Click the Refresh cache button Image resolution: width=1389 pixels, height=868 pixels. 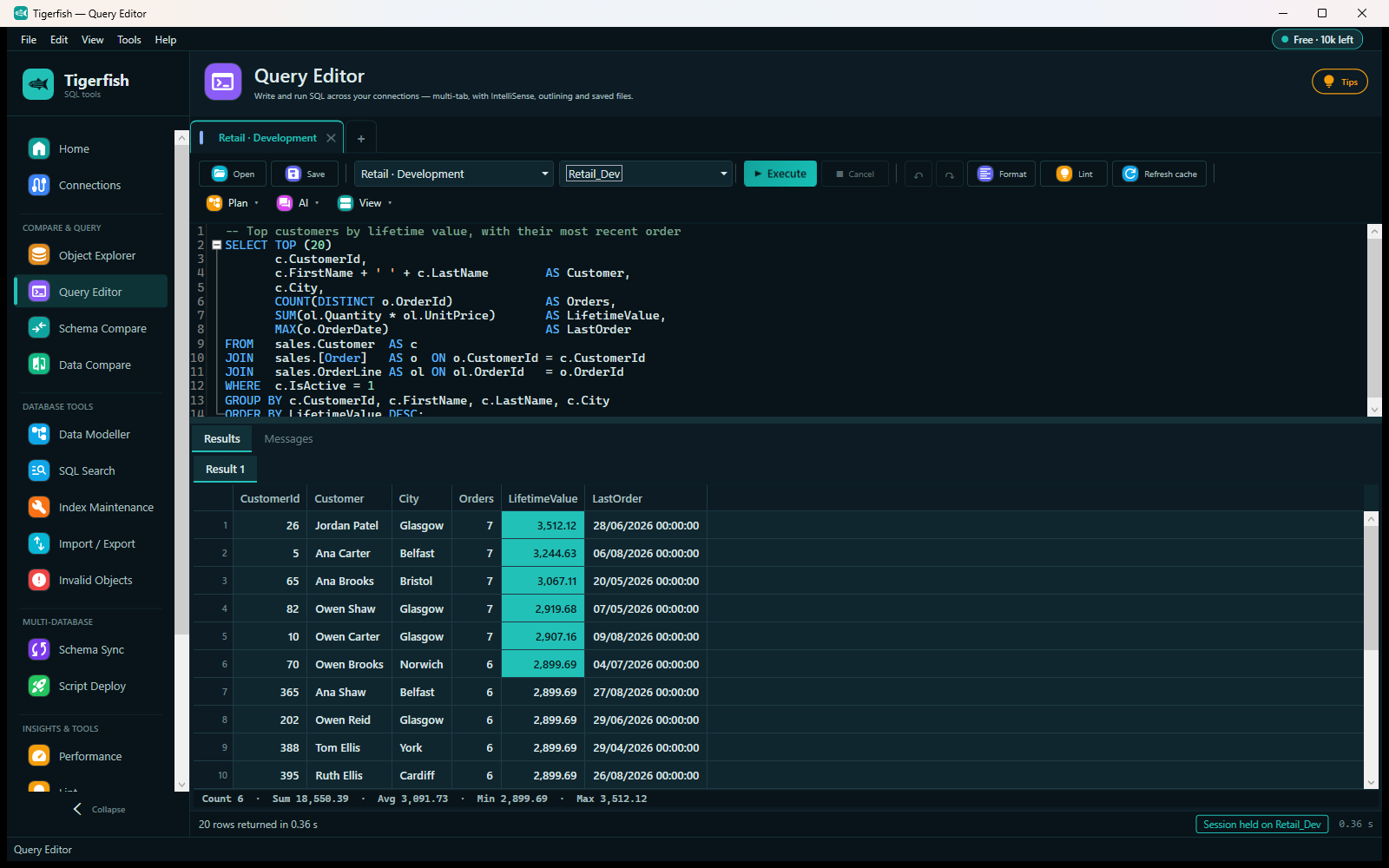[1159, 174]
